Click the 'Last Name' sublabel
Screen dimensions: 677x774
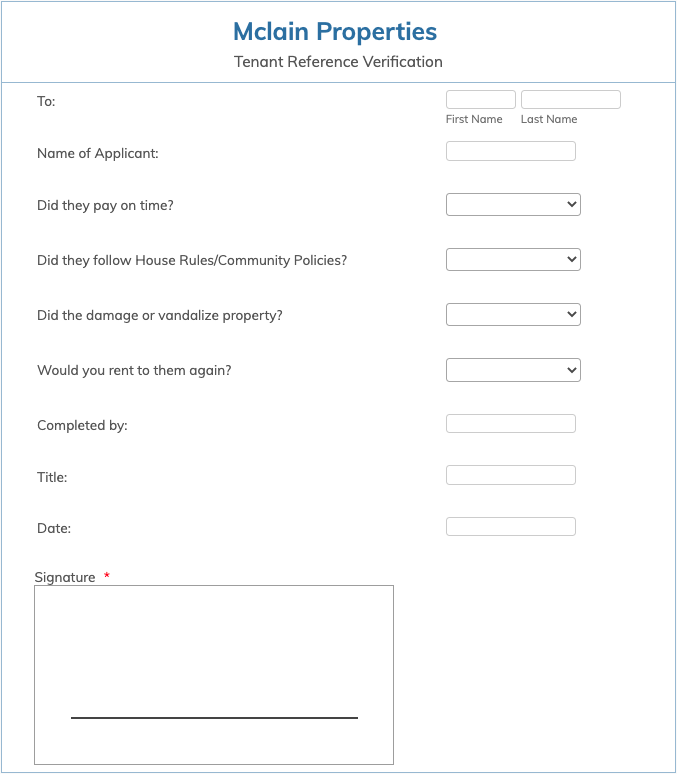[x=549, y=119]
